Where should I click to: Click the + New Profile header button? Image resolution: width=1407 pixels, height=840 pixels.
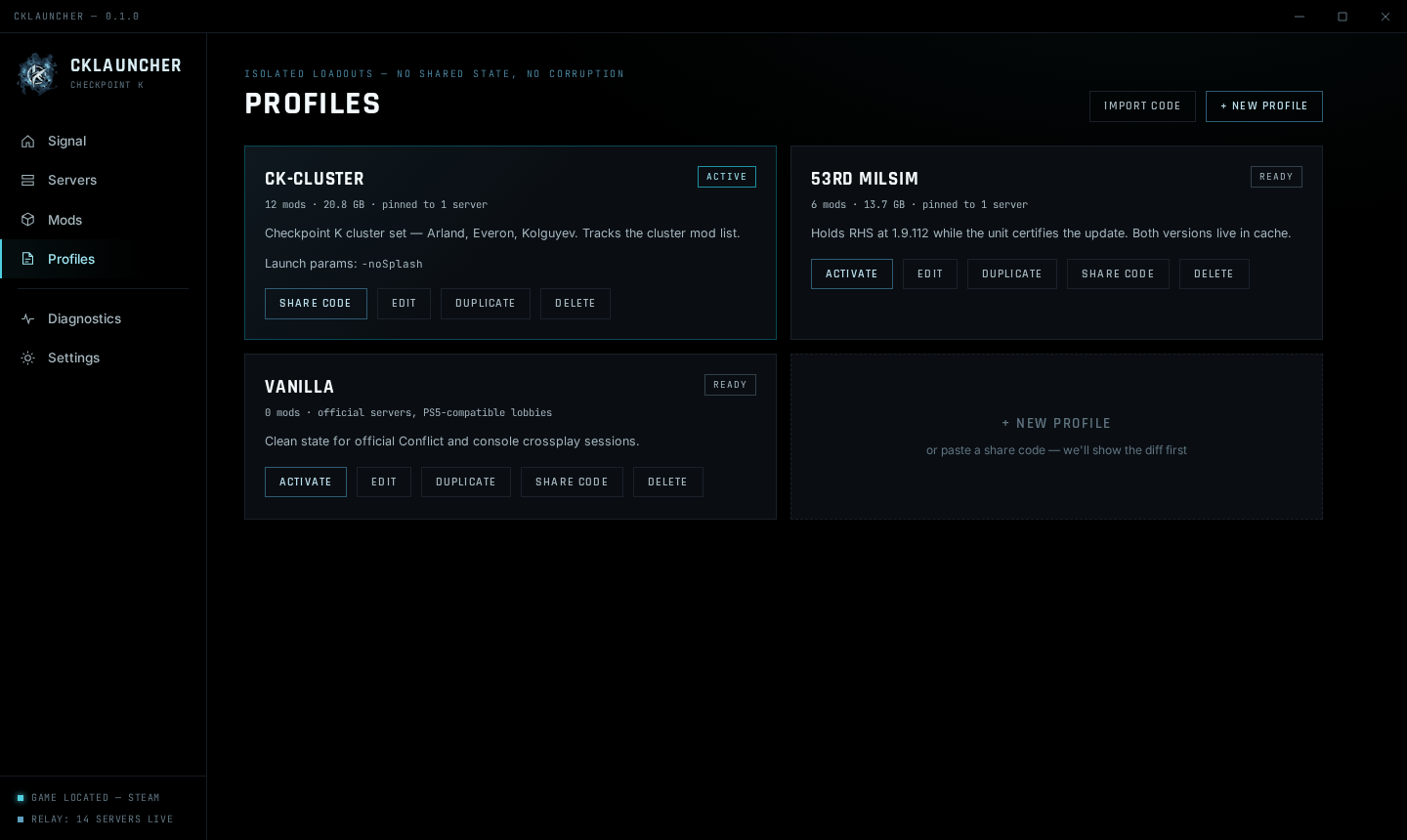(x=1264, y=106)
